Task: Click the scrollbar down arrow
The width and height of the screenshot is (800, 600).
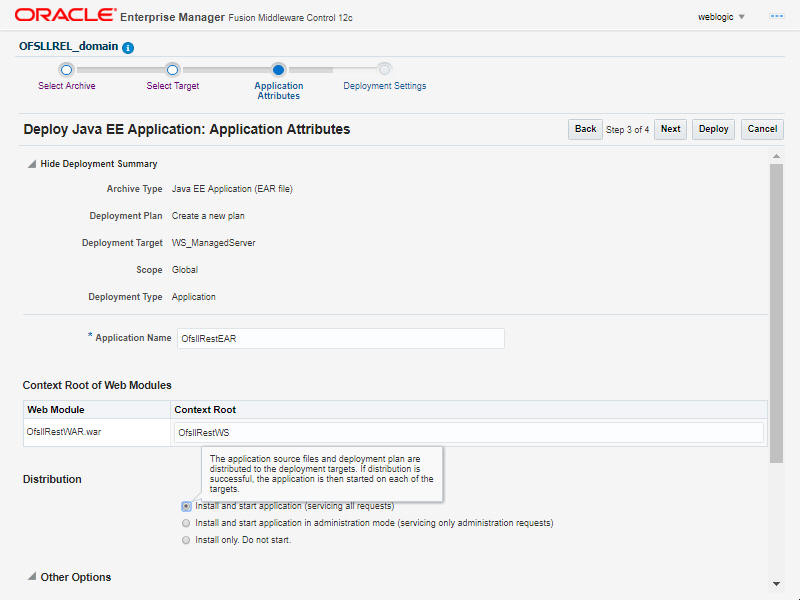Action: point(776,584)
